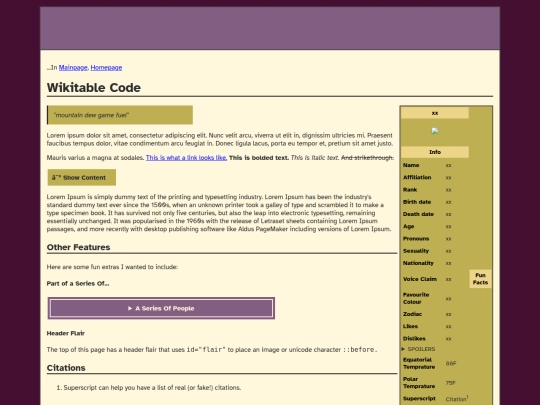Click the Wikitable Code page heading
The image size is (540, 405).
(94, 87)
